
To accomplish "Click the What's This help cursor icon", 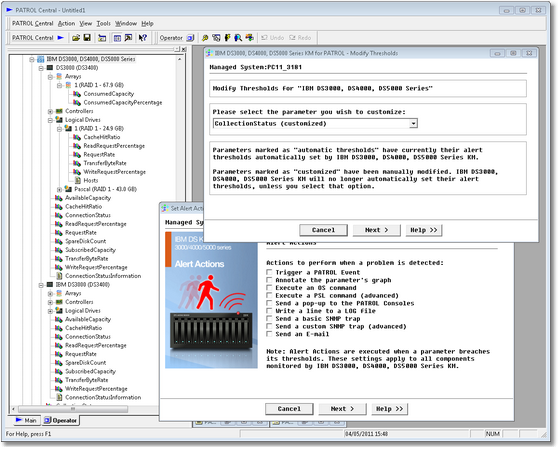I will (143, 38).
